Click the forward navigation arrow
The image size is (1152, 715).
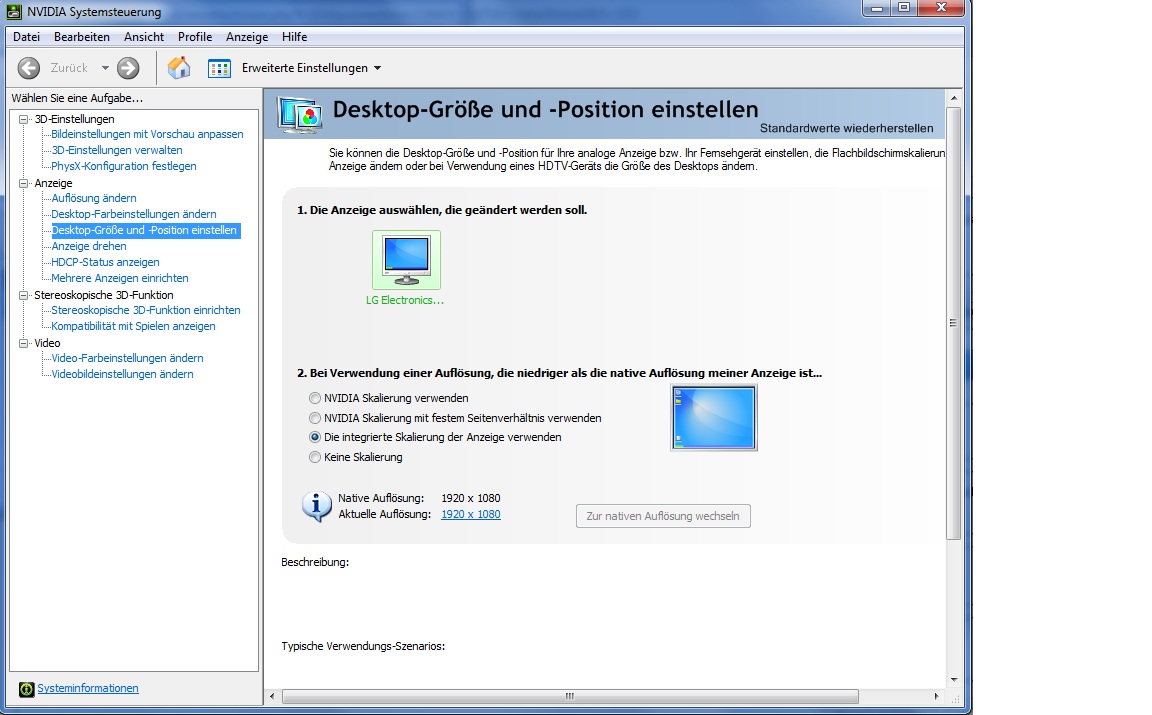(x=126, y=68)
